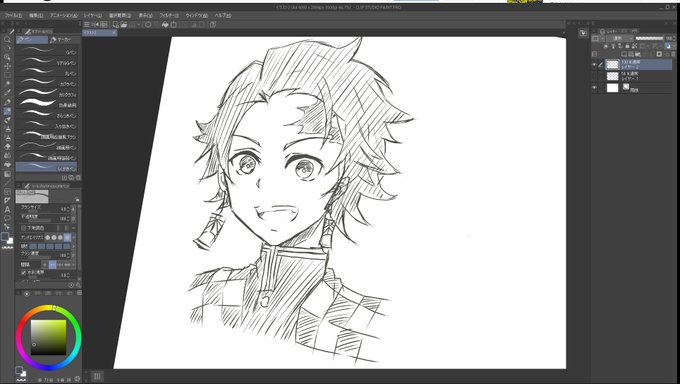Screen dimensions: 680x384
Task: Click inside the color wheel square picker
Action: click(x=49, y=337)
